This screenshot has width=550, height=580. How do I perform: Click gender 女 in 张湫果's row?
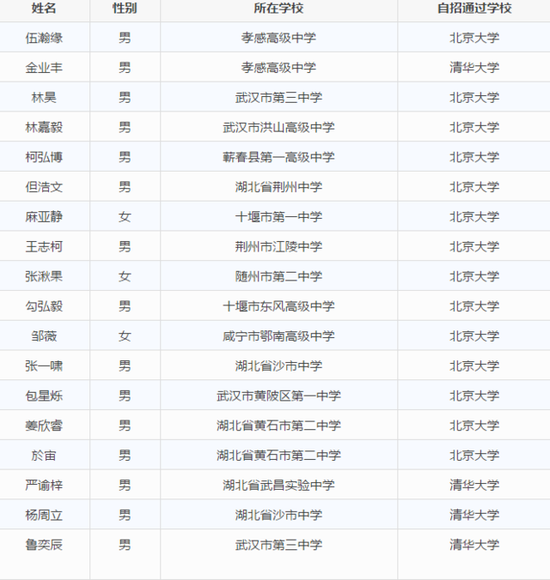pyautogui.click(x=125, y=276)
